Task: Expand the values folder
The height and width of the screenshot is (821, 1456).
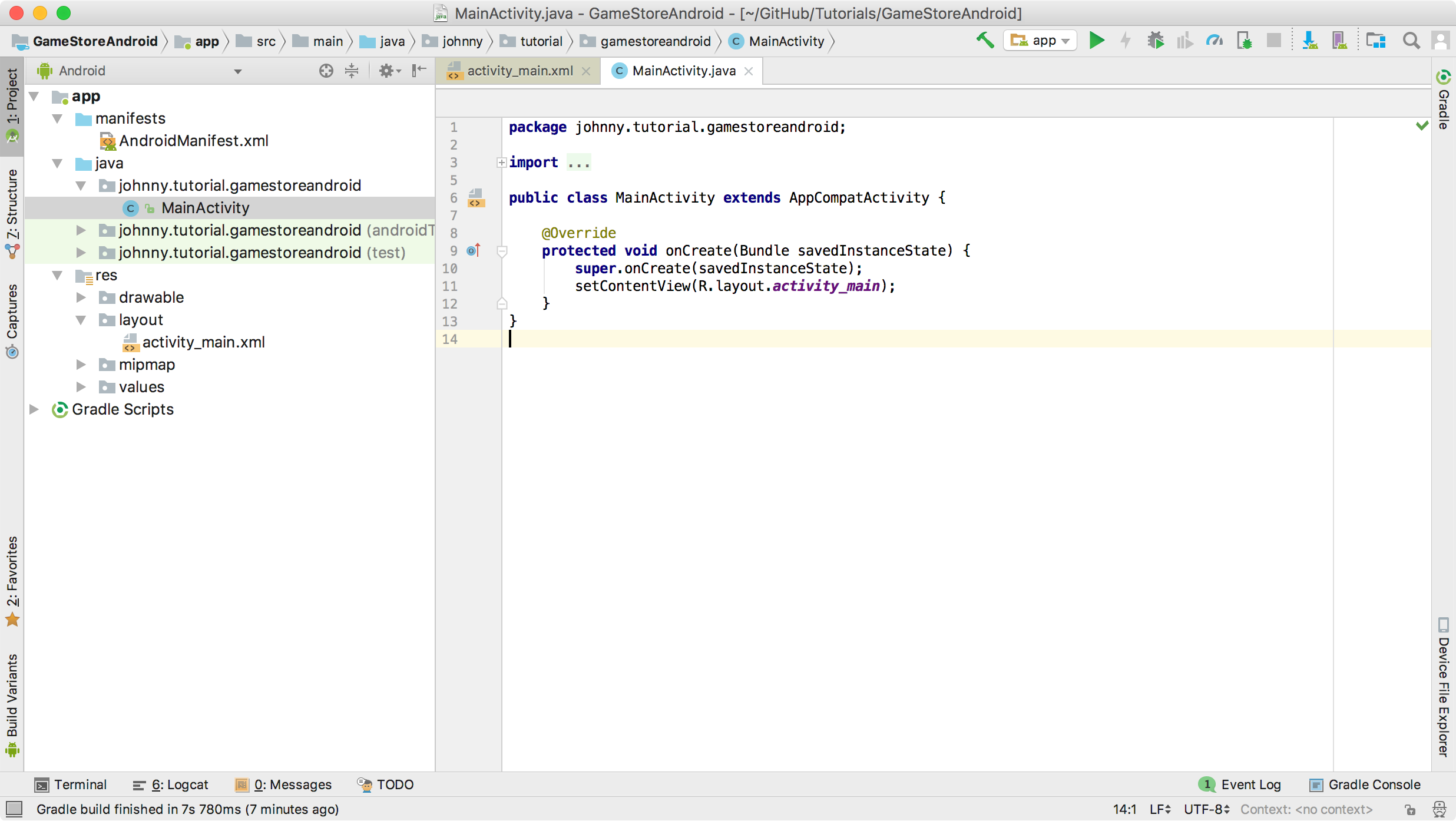Action: [81, 387]
